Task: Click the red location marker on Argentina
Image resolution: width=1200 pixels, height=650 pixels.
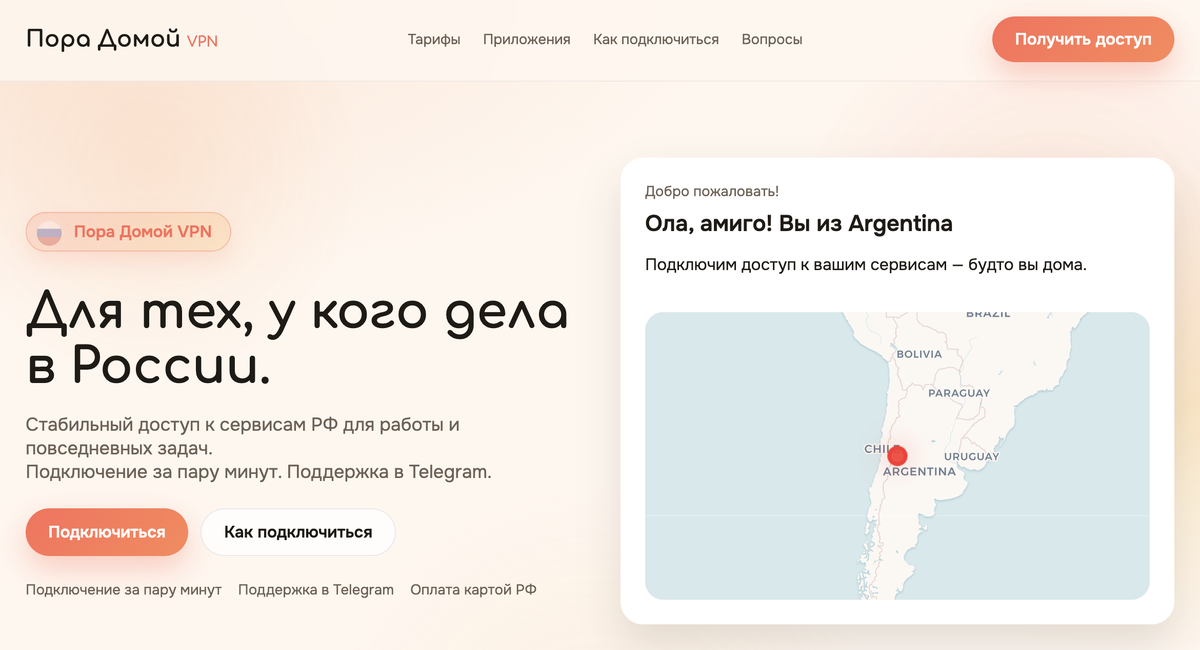Action: point(897,455)
